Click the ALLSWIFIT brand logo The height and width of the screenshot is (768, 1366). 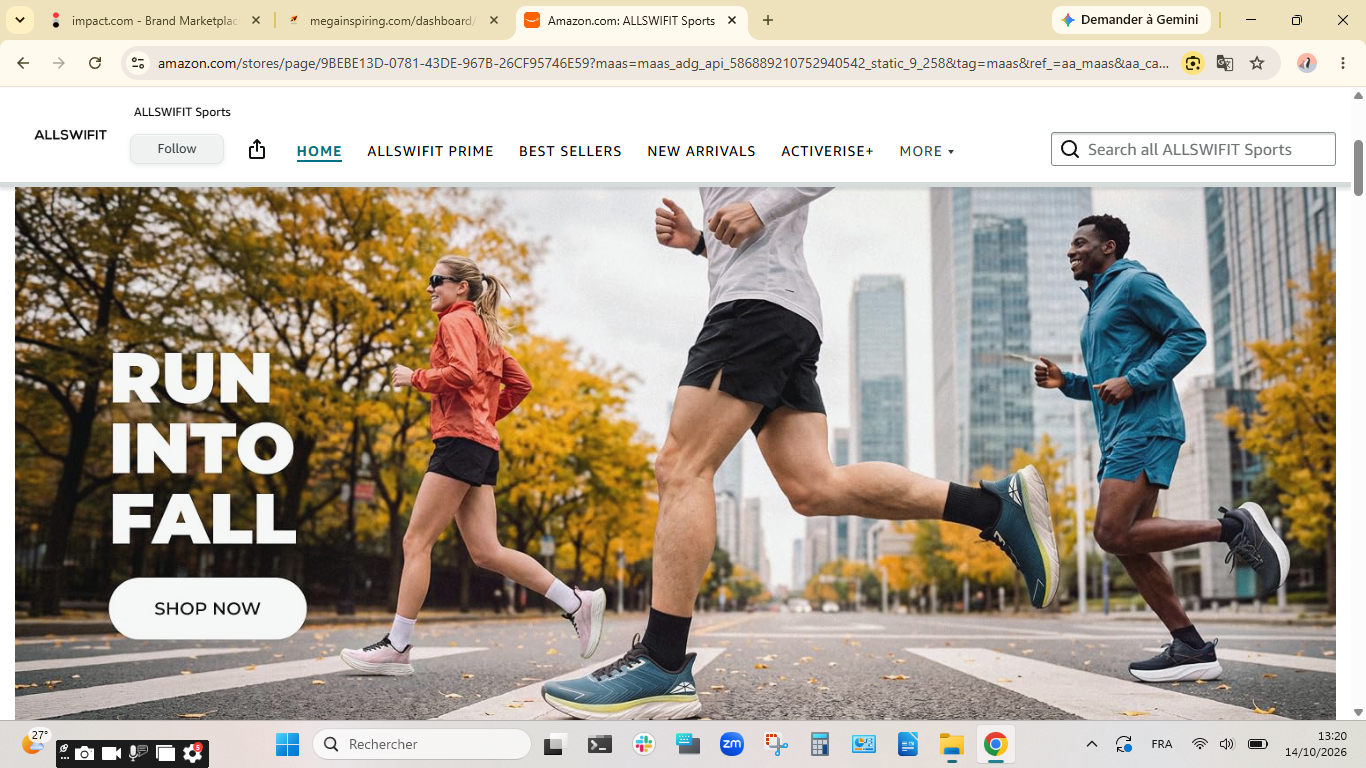(70, 135)
